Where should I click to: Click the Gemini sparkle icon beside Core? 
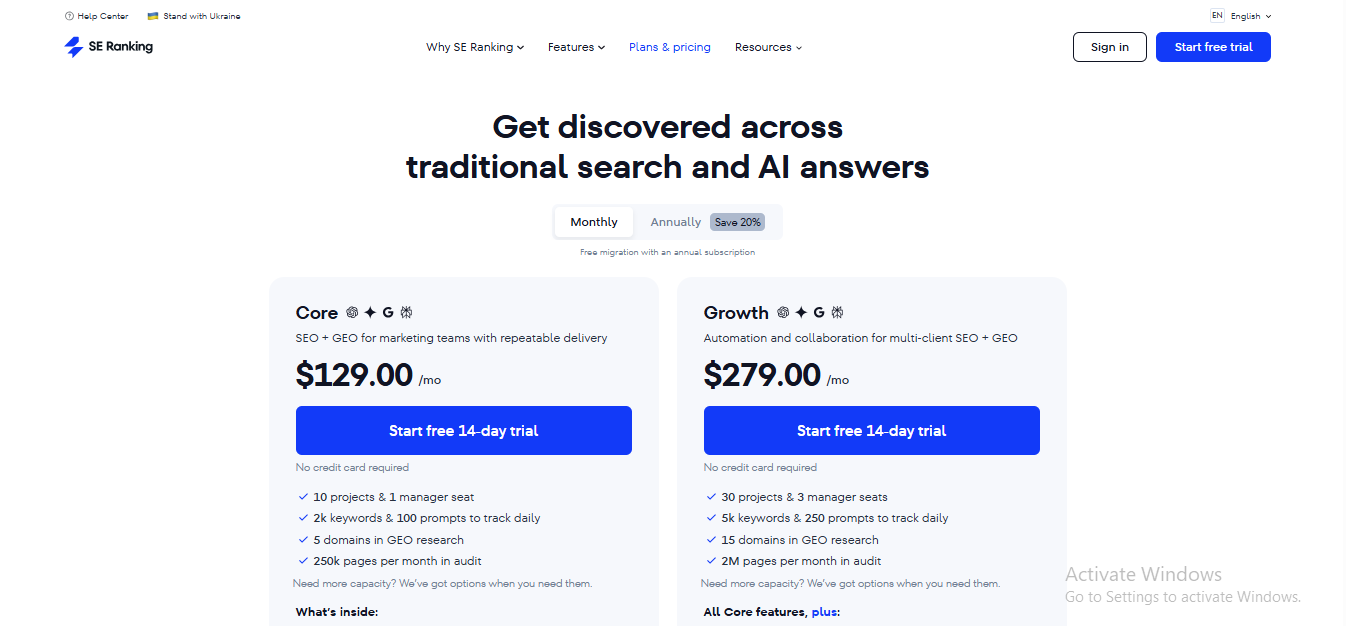tap(370, 313)
